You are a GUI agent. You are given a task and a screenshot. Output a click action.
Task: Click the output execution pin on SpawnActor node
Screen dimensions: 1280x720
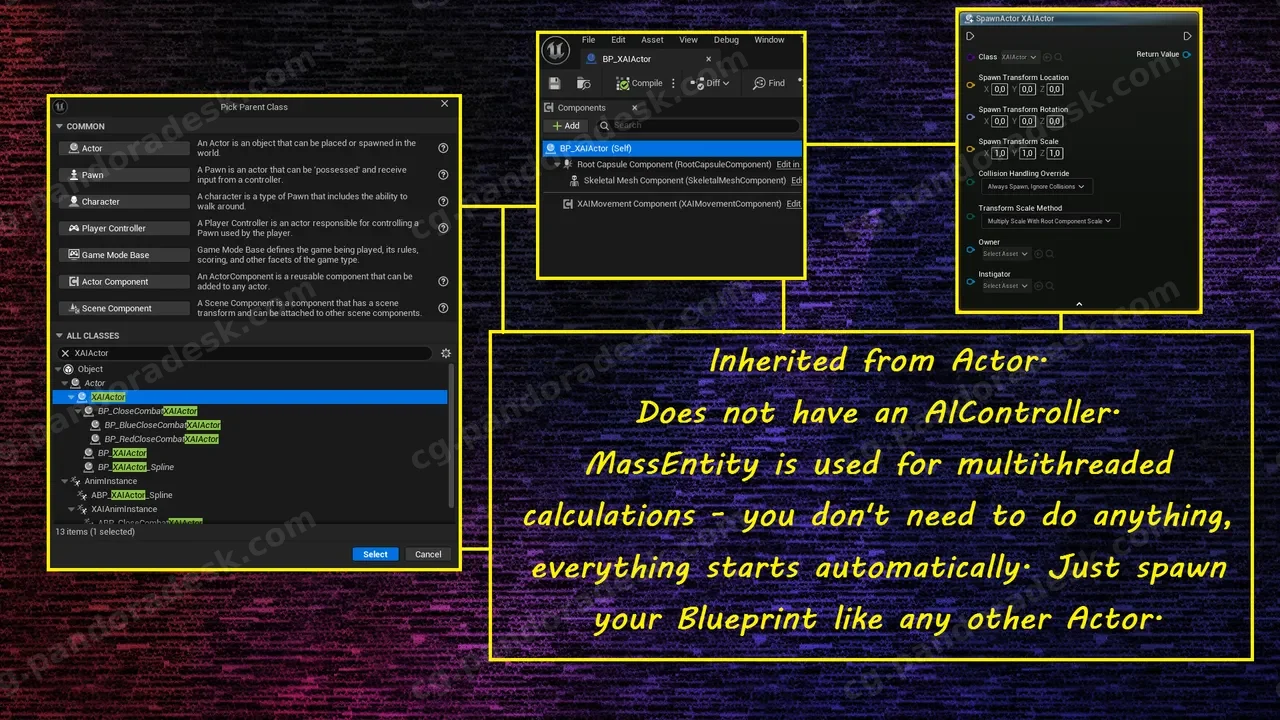(1187, 36)
